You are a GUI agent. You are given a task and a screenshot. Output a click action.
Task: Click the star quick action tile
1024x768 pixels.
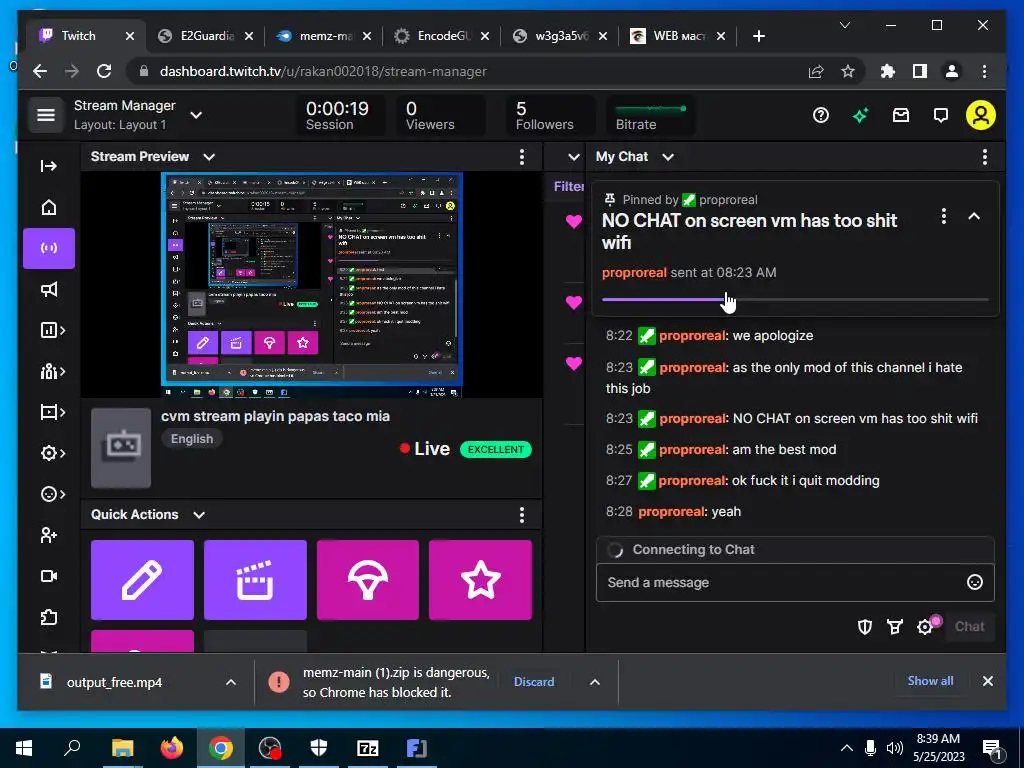point(481,580)
